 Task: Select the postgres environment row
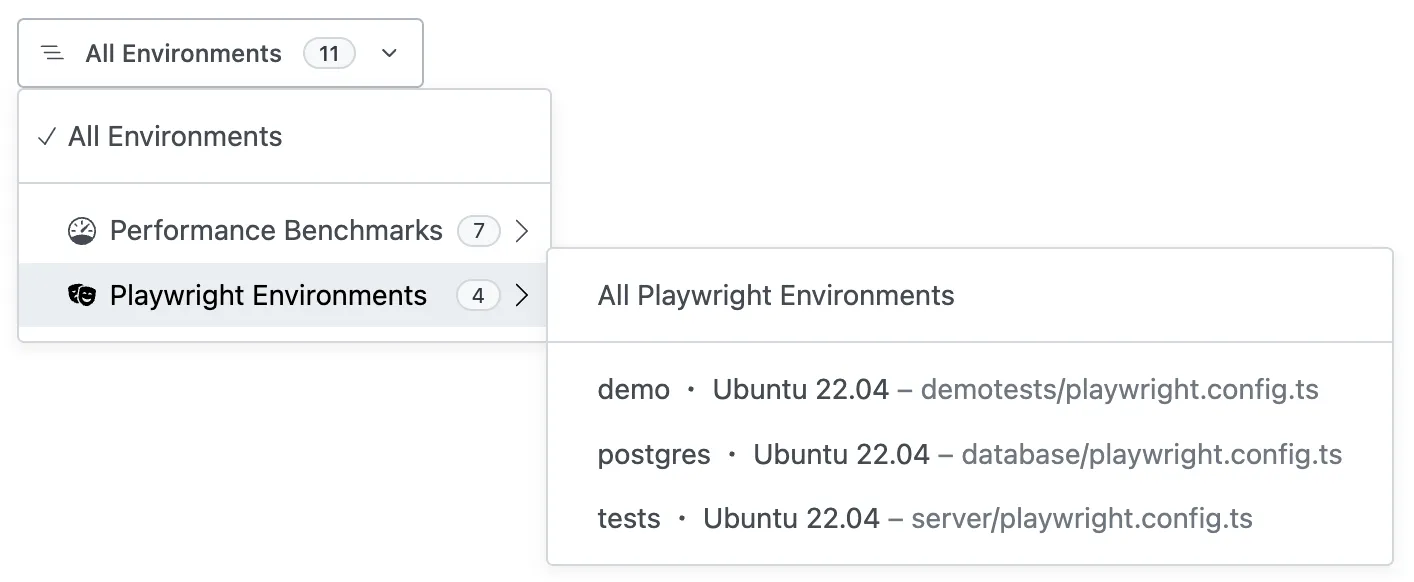(x=653, y=454)
